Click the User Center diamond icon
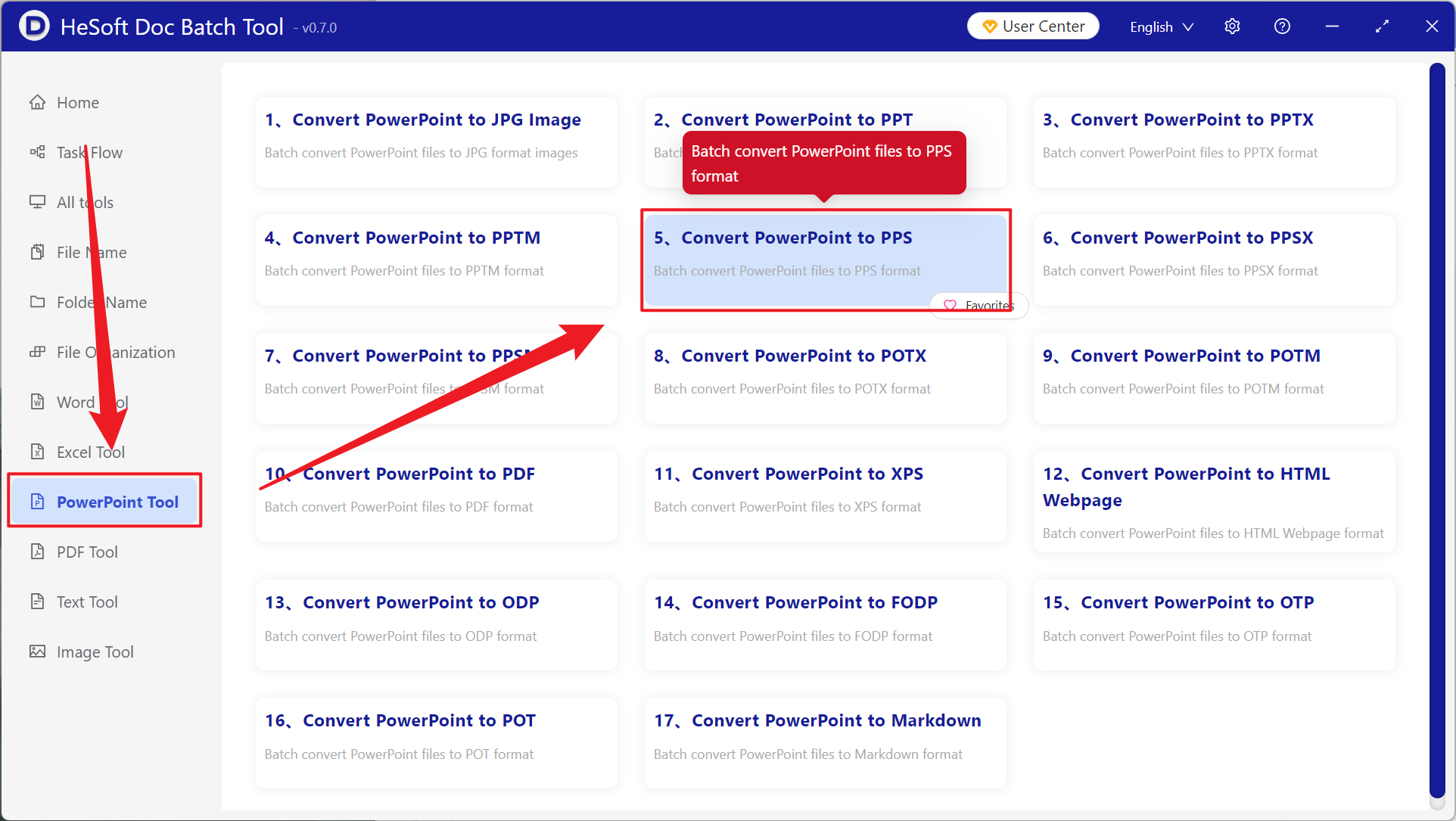 click(x=989, y=26)
